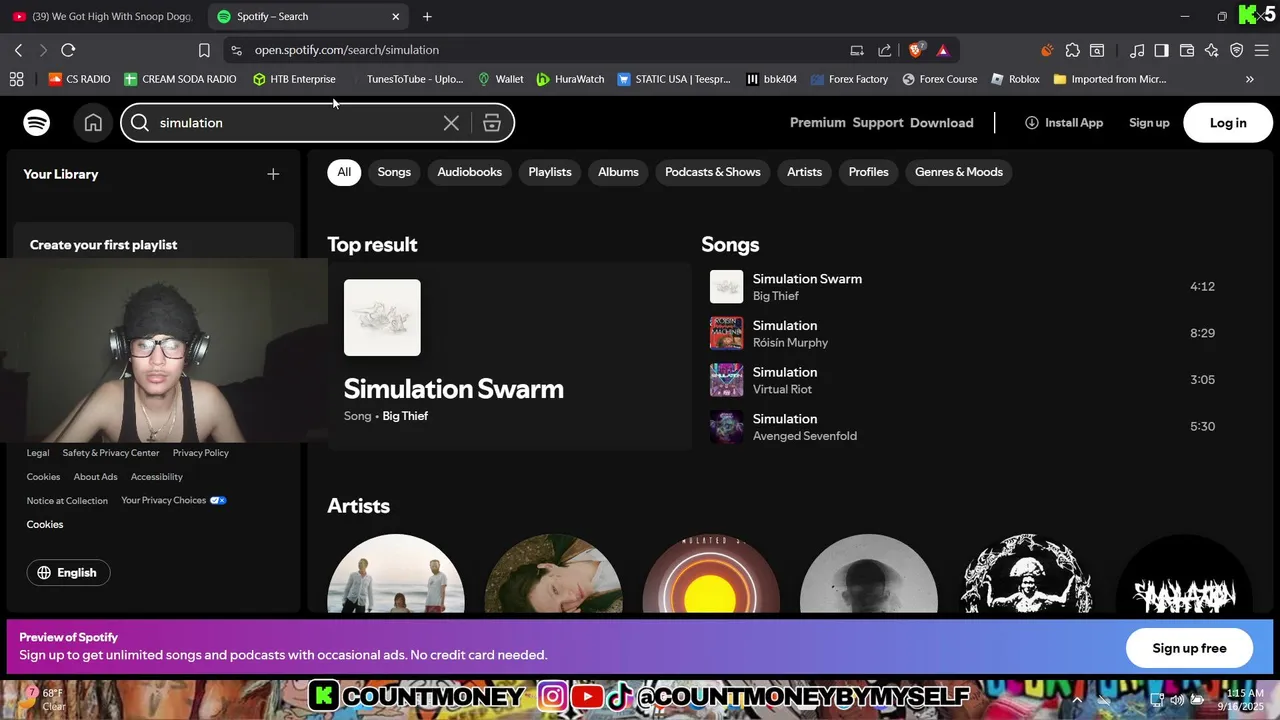Click the Brave Rewards triangle icon

[942, 50]
